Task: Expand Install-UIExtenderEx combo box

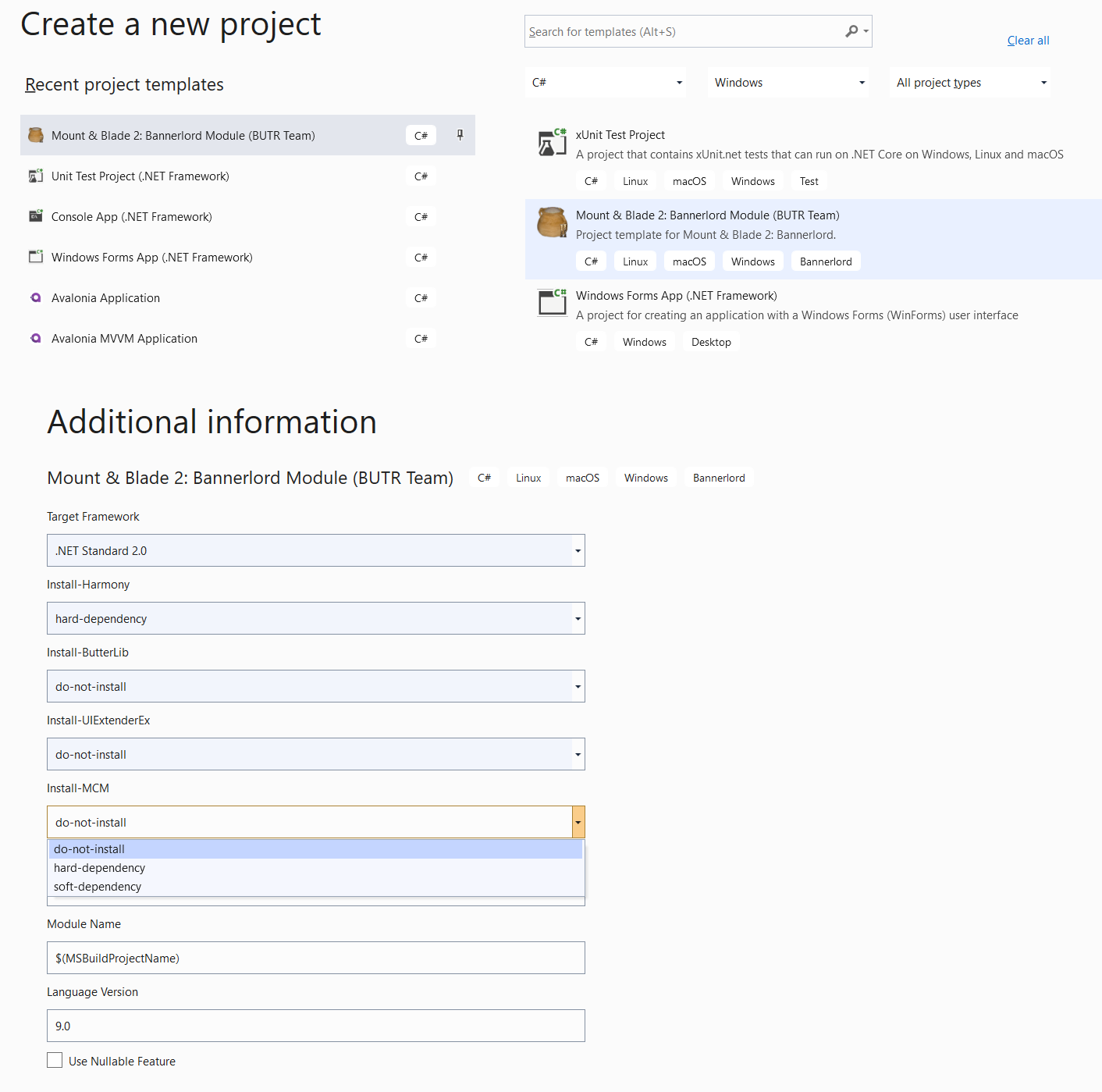Action: (x=578, y=754)
